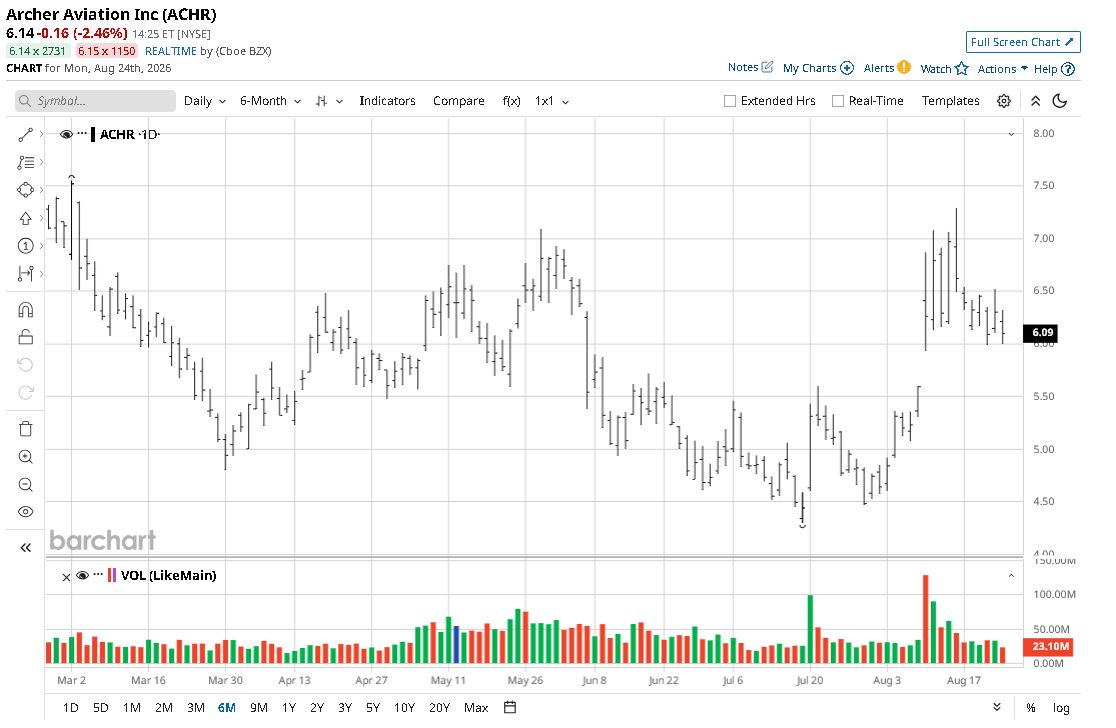Choose the arrow annotation tool
Screen dimensions: 1116x728
coord(26,218)
